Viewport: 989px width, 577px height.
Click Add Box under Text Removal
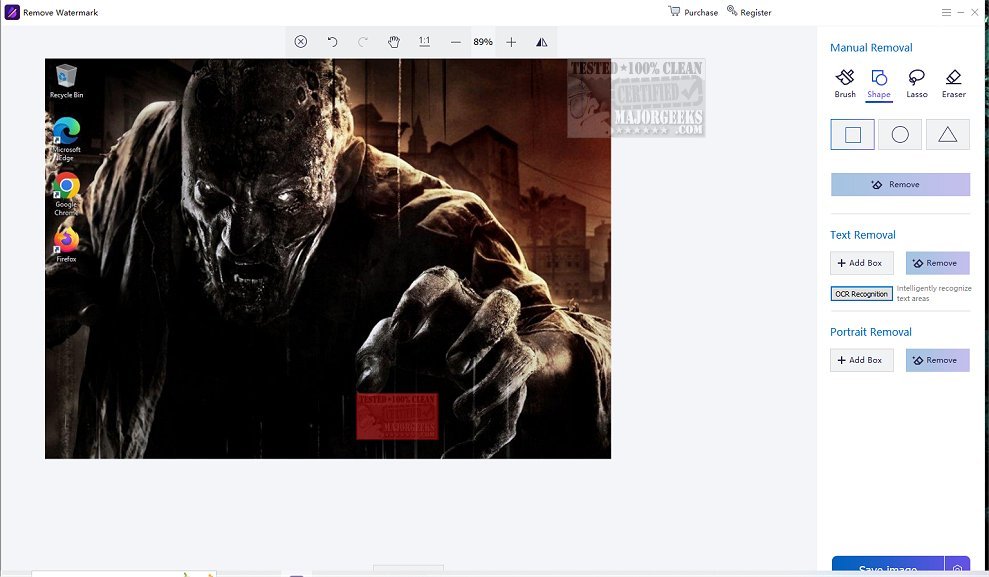click(x=862, y=263)
